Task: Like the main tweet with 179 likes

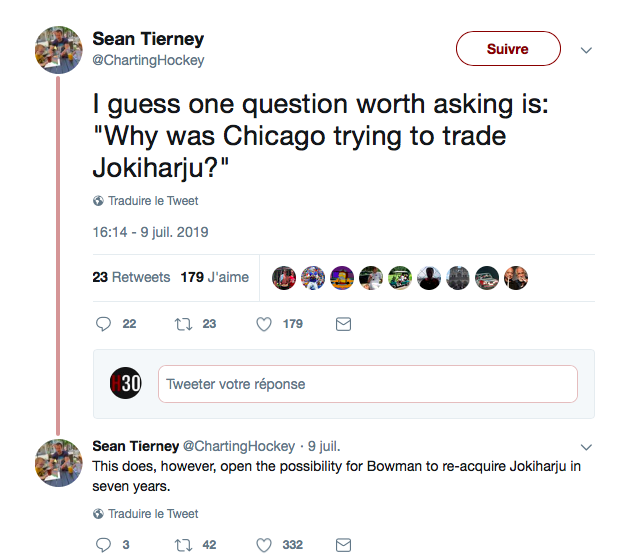Action: point(264,324)
